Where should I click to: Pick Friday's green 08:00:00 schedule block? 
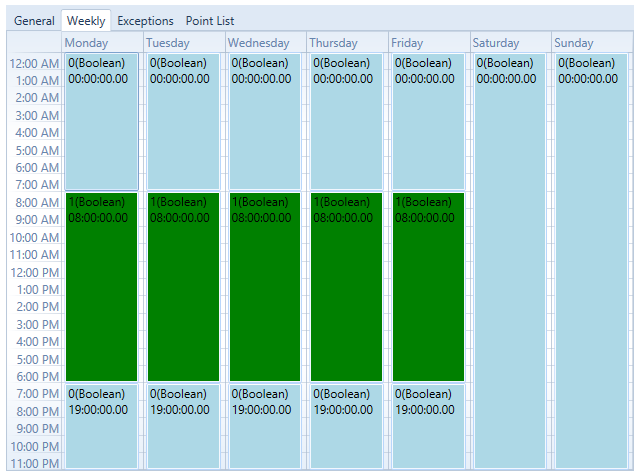(x=428, y=287)
